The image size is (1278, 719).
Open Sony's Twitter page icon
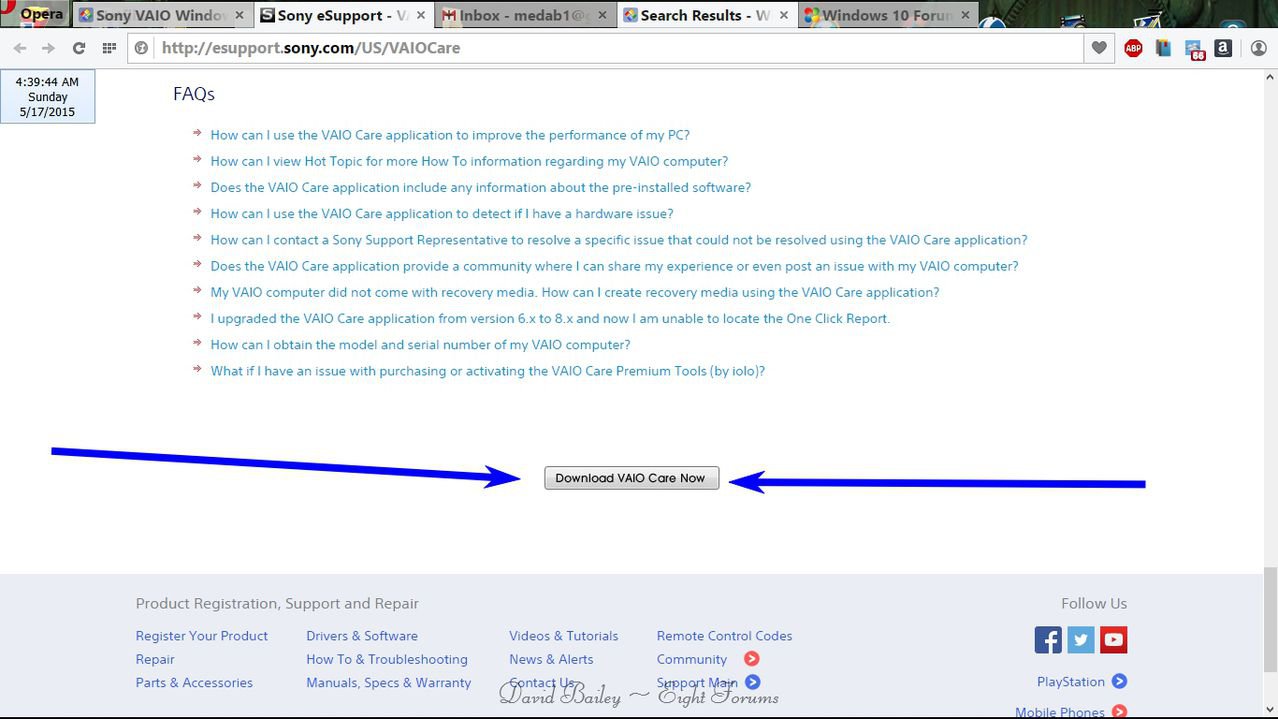[1081, 640]
